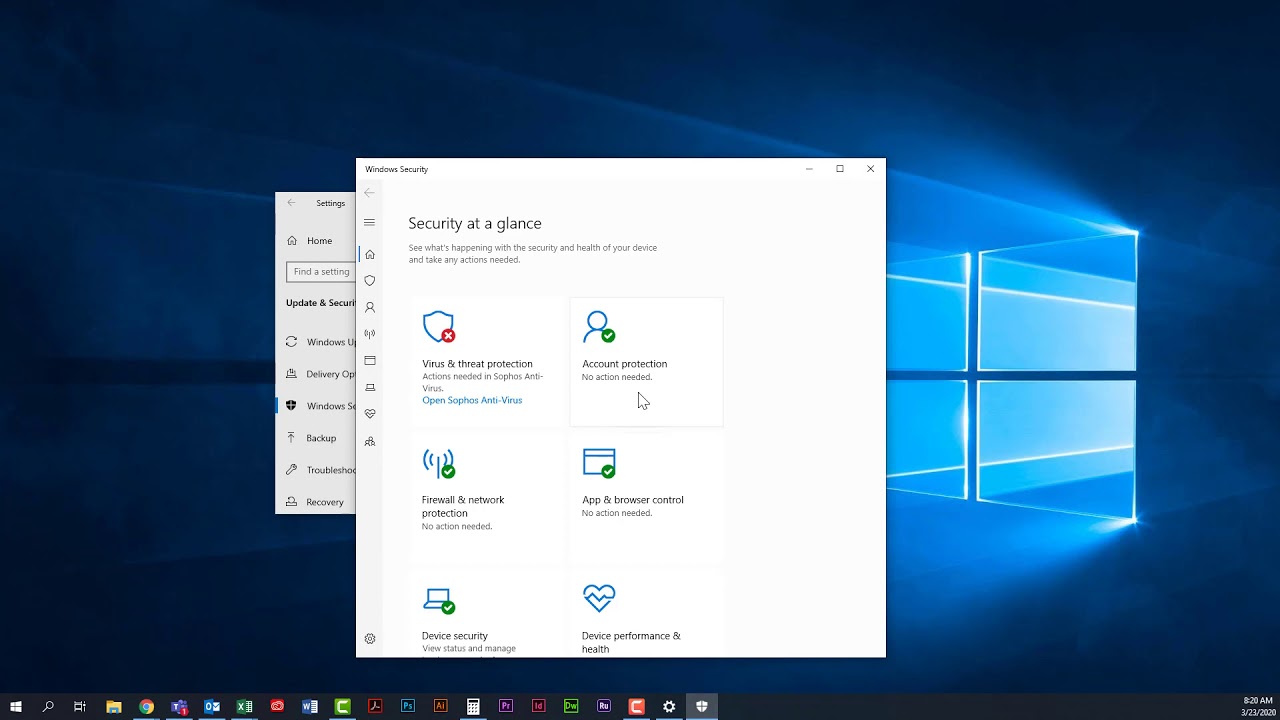This screenshot has width=1280, height=720.
Task: Open Task View on the taskbar
Action: tap(80, 706)
